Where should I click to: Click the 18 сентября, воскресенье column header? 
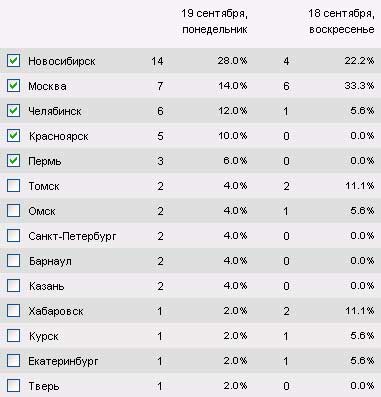click(341, 21)
